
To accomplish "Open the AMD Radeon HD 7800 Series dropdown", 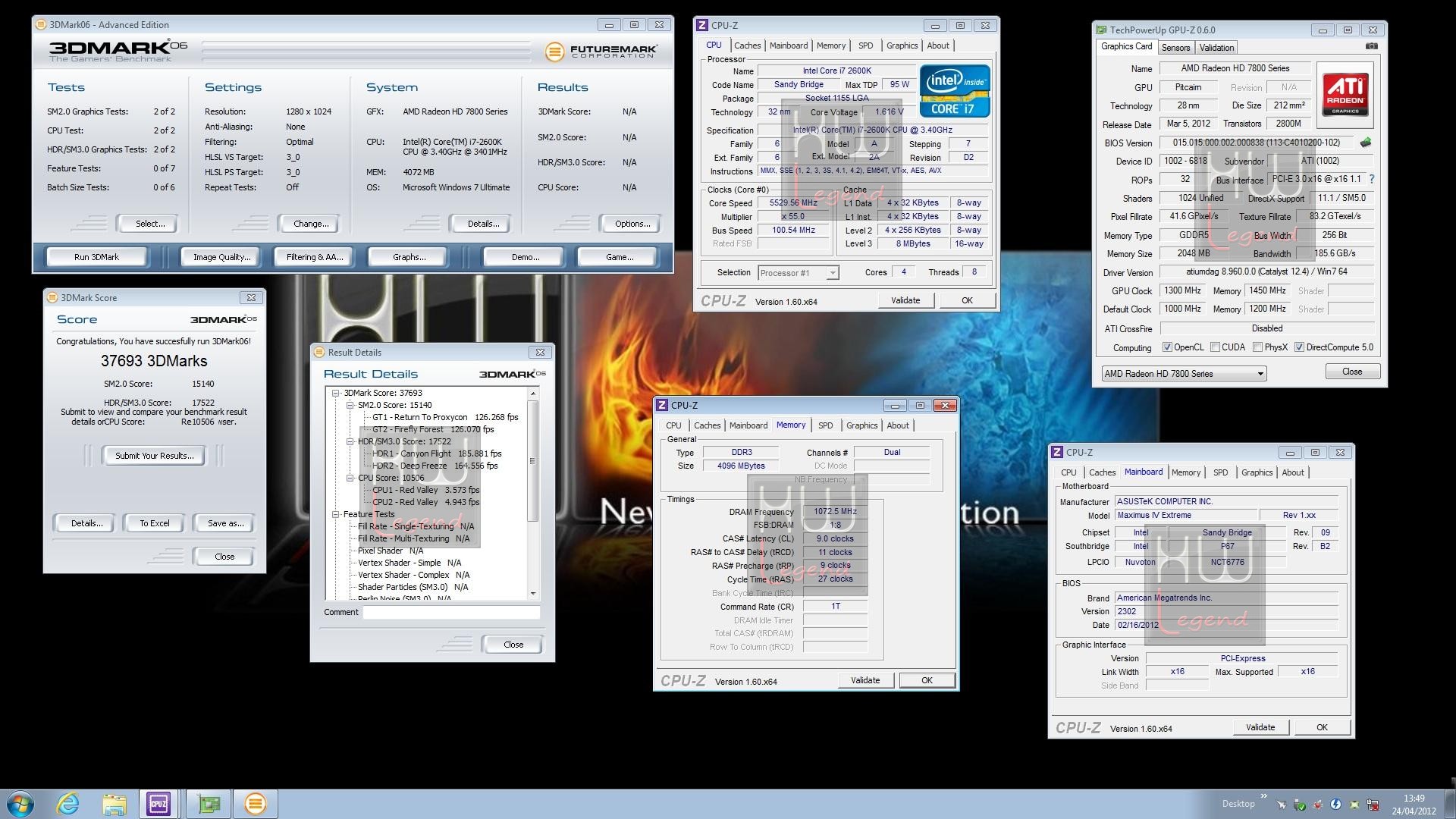I will [1184, 374].
